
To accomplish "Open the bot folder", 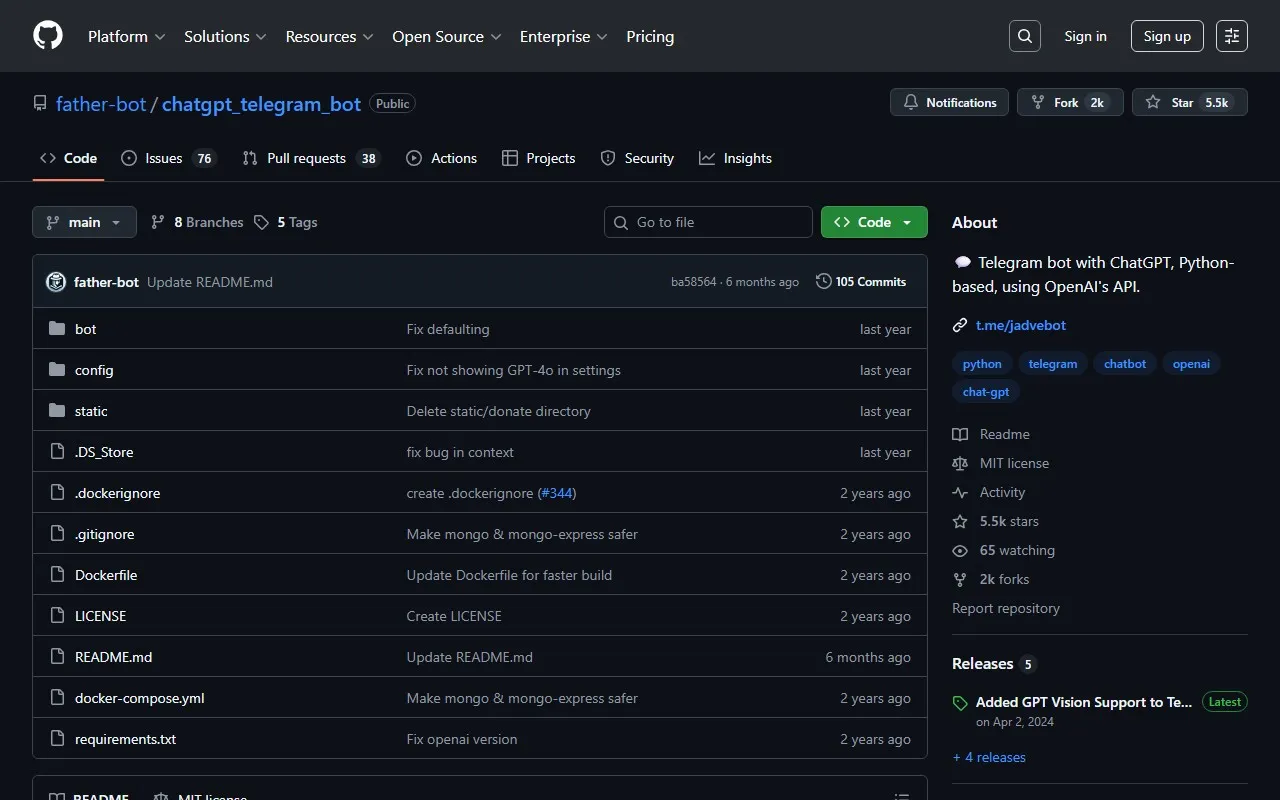I will pyautogui.click(x=86, y=329).
